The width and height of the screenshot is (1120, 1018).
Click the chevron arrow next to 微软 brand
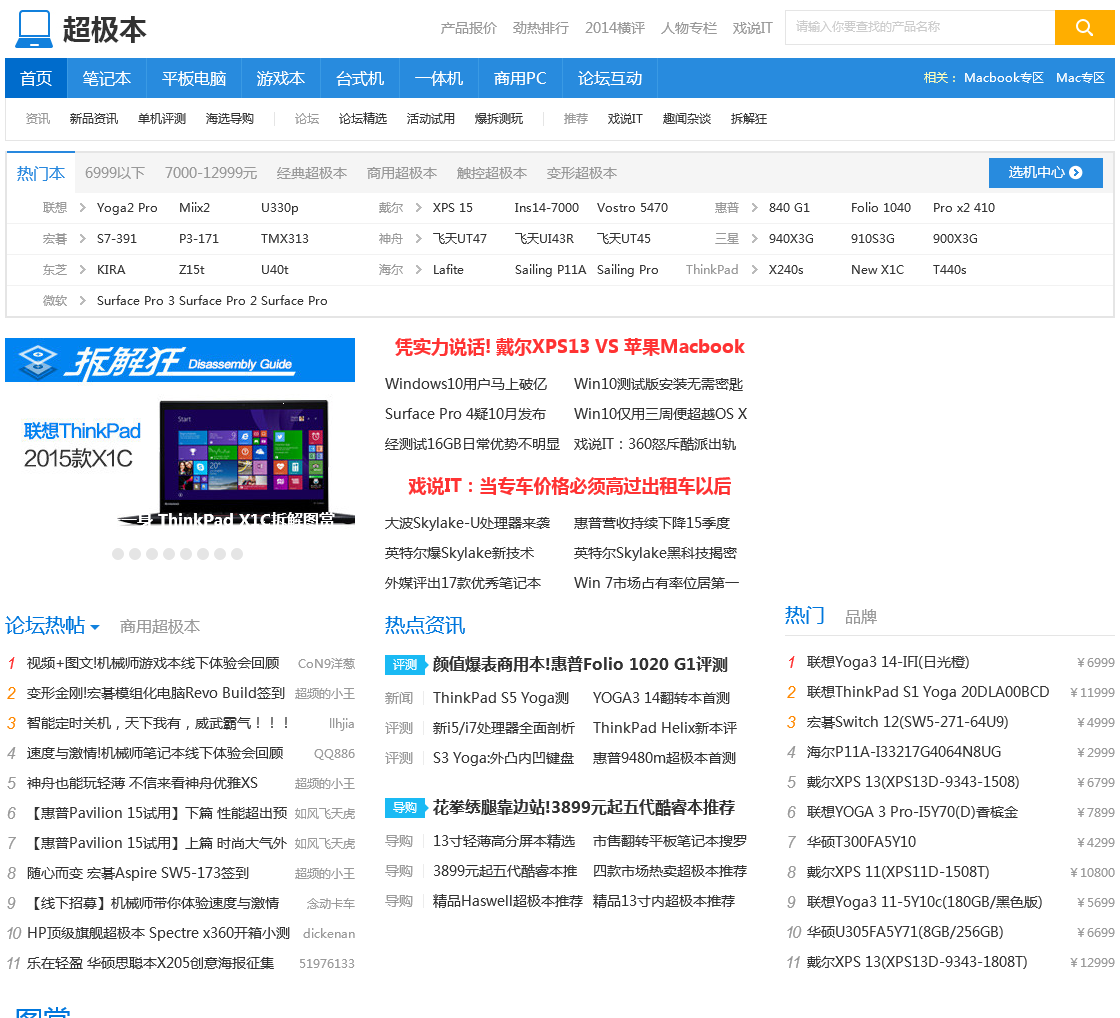82,300
